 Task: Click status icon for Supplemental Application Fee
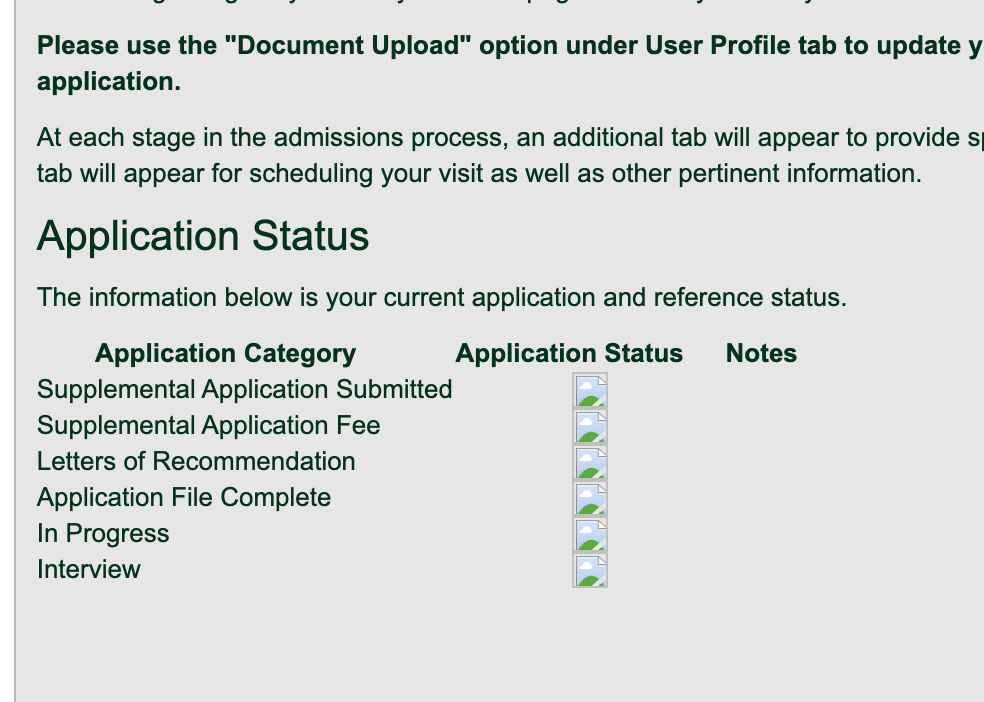[590, 427]
